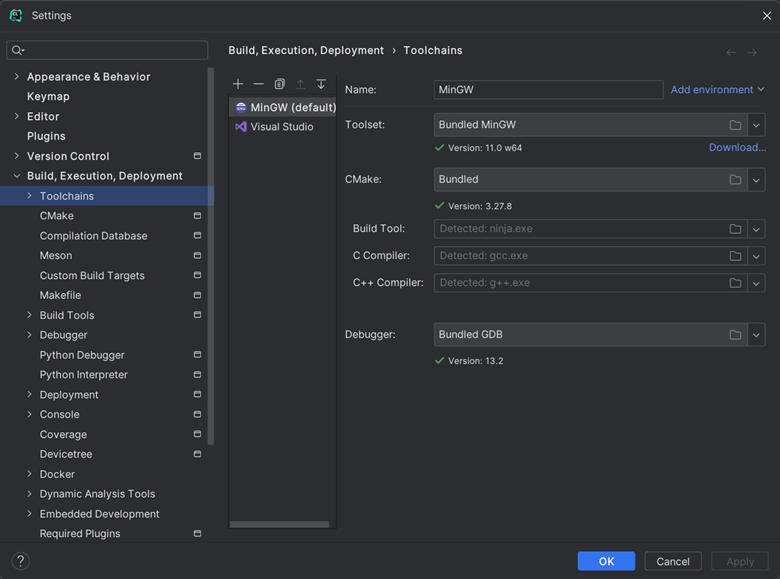Viewport: 780px width, 579px height.
Task: Open the Build Tool dropdown arrow
Action: (x=756, y=229)
